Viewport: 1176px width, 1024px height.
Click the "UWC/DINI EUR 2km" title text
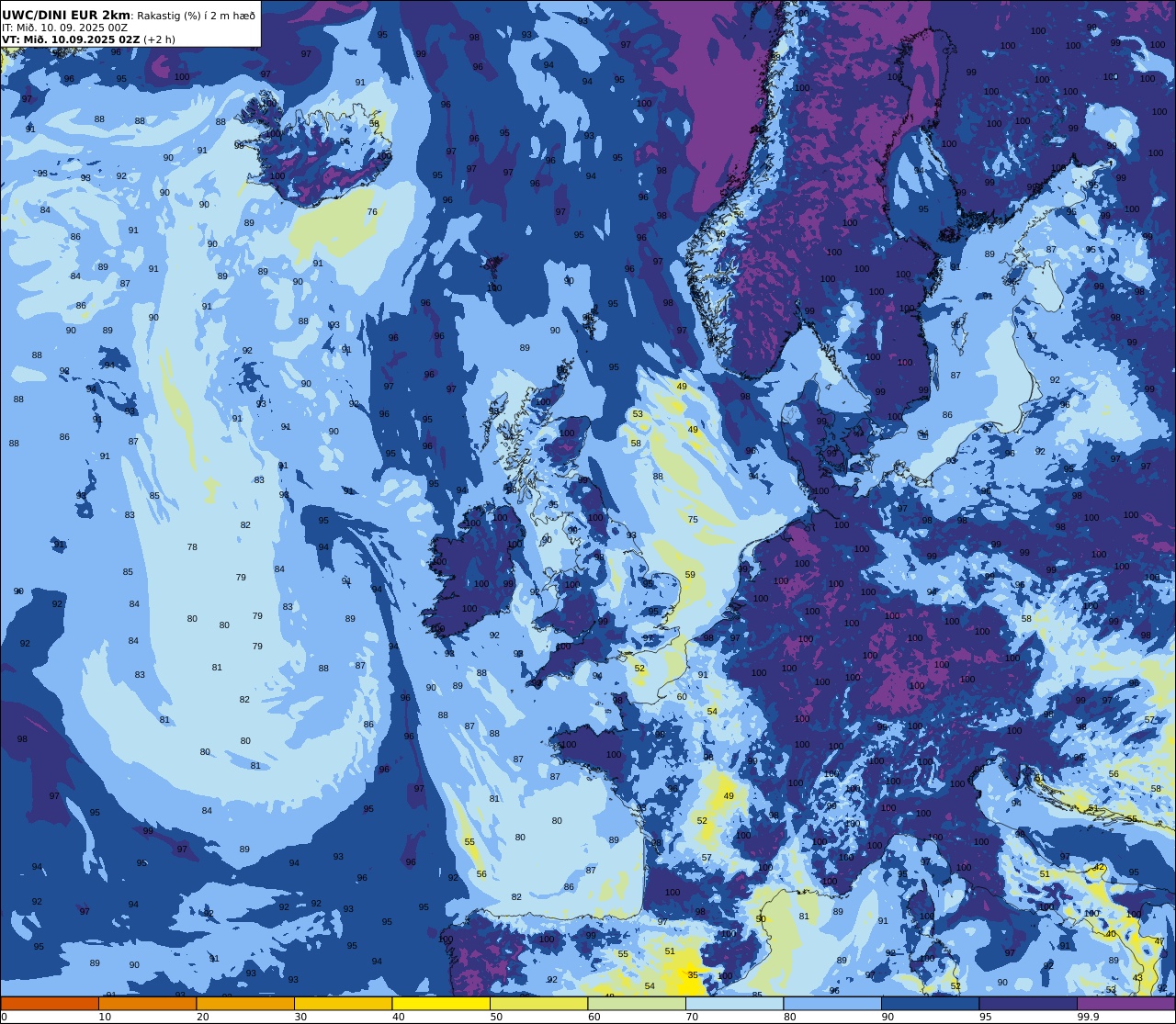pos(65,16)
